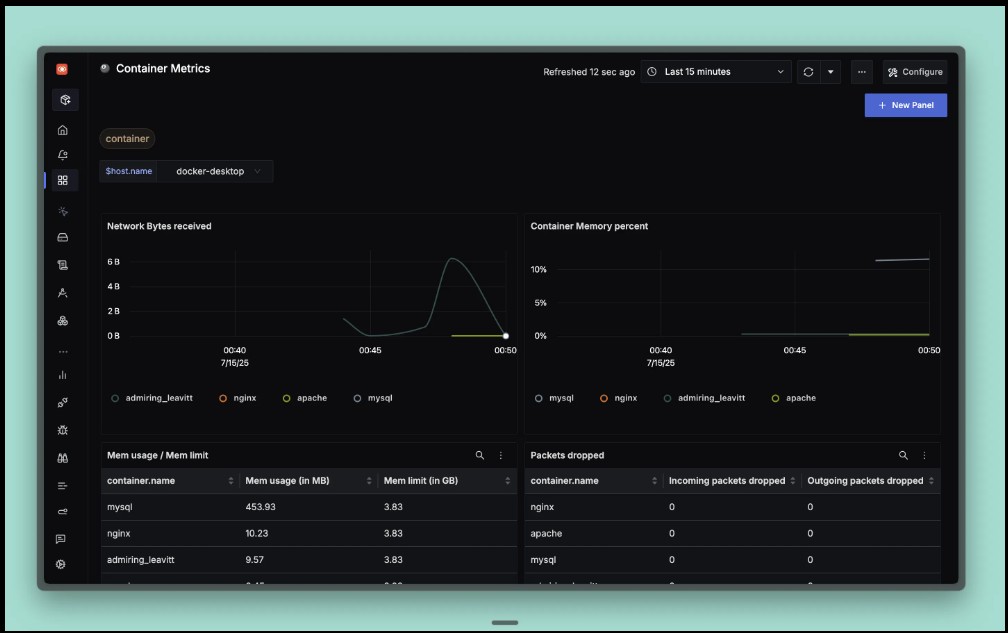The width and height of the screenshot is (1008, 633).
Task: Click the New Panel button
Action: pos(905,105)
